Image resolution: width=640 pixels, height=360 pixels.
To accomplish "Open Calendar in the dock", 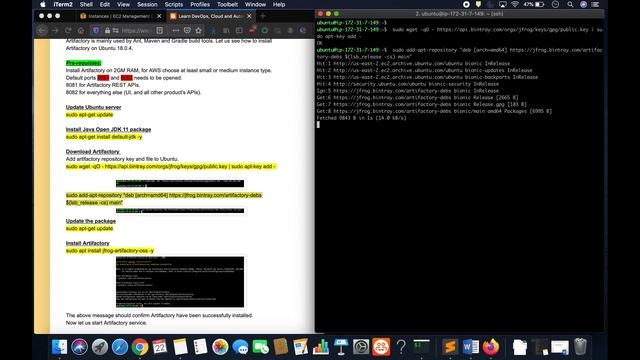I will [160, 347].
